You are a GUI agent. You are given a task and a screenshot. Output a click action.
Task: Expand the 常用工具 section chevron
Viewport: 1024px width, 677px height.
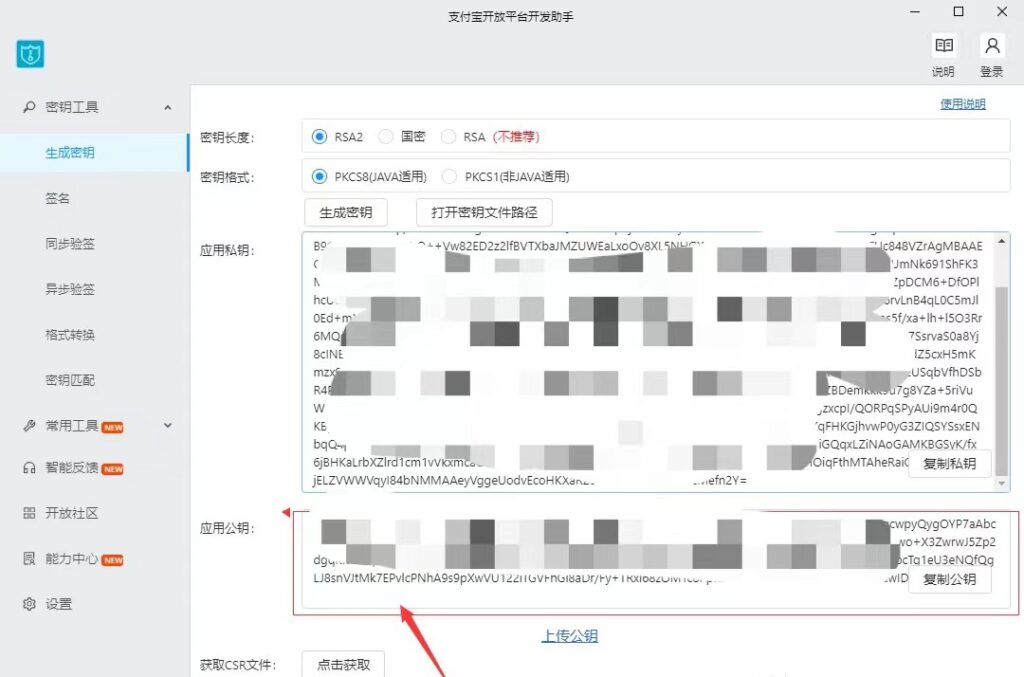point(168,426)
